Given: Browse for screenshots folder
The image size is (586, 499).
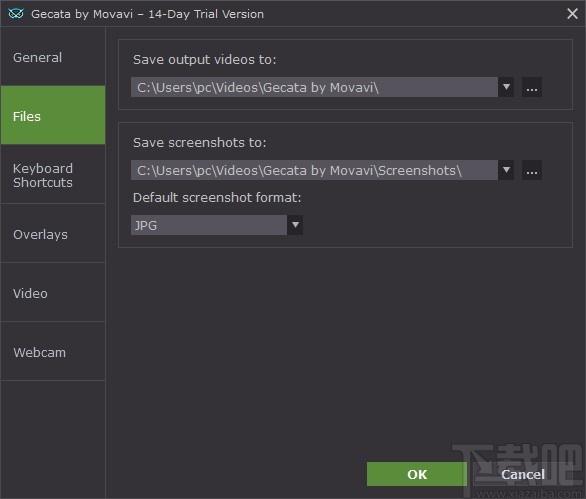Looking at the screenshot, I should point(532,170).
